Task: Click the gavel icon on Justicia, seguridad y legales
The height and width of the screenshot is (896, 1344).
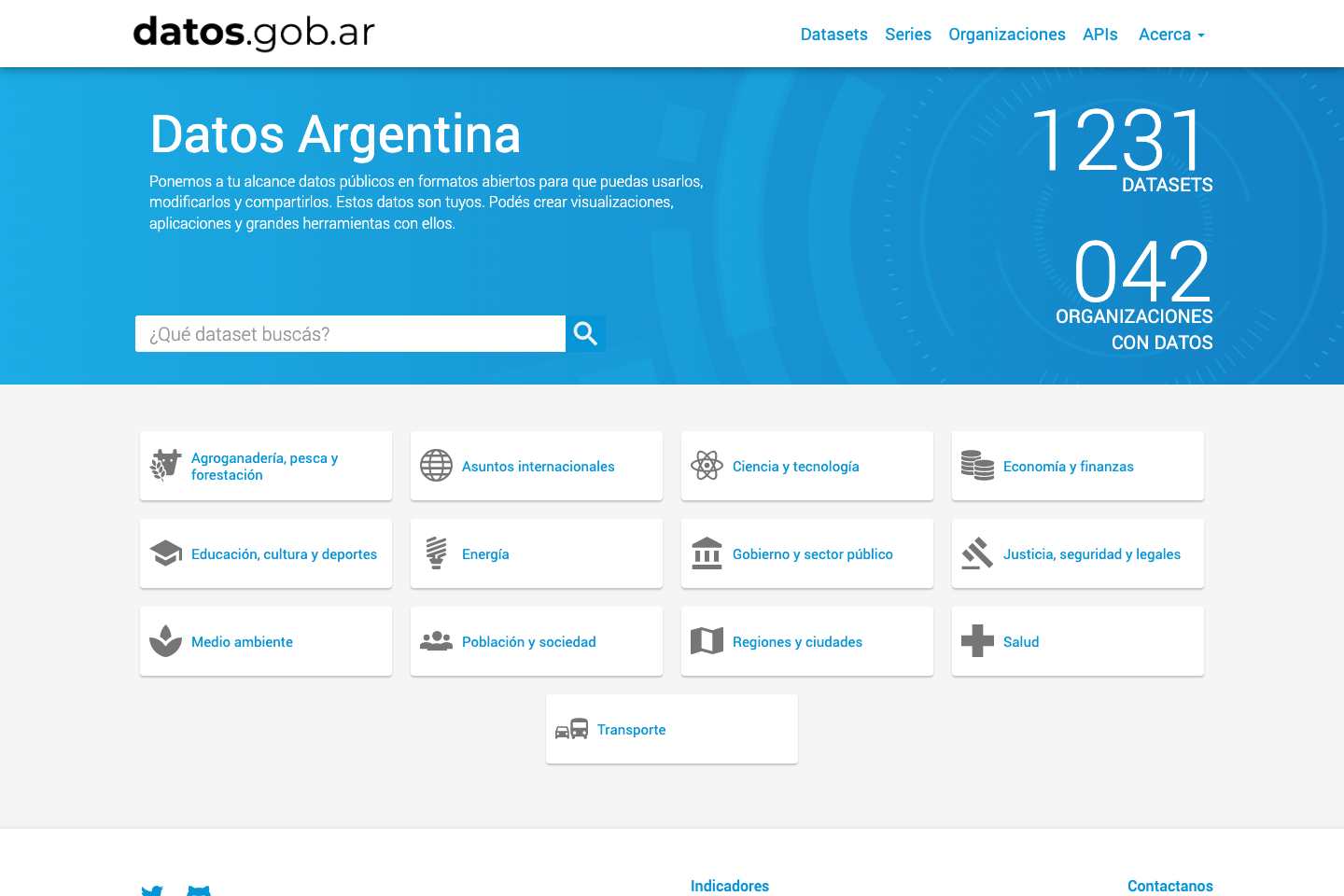Action: pos(977,553)
